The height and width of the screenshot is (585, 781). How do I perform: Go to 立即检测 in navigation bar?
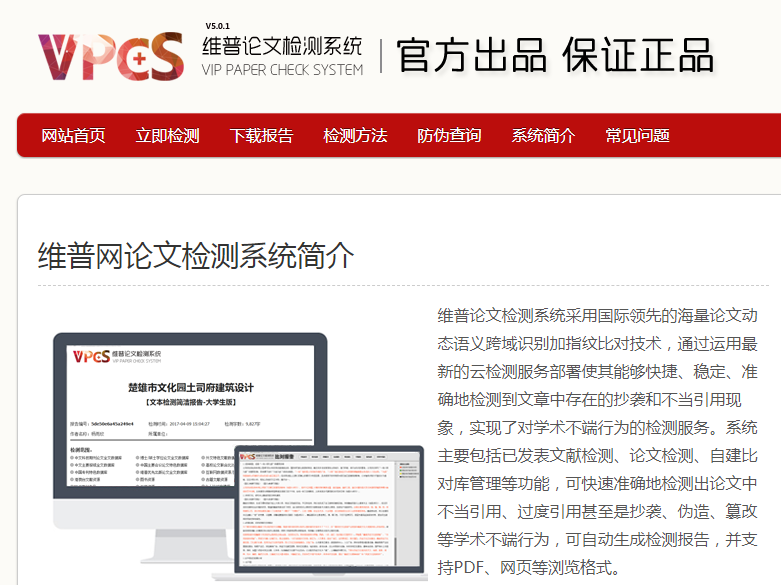(x=167, y=136)
